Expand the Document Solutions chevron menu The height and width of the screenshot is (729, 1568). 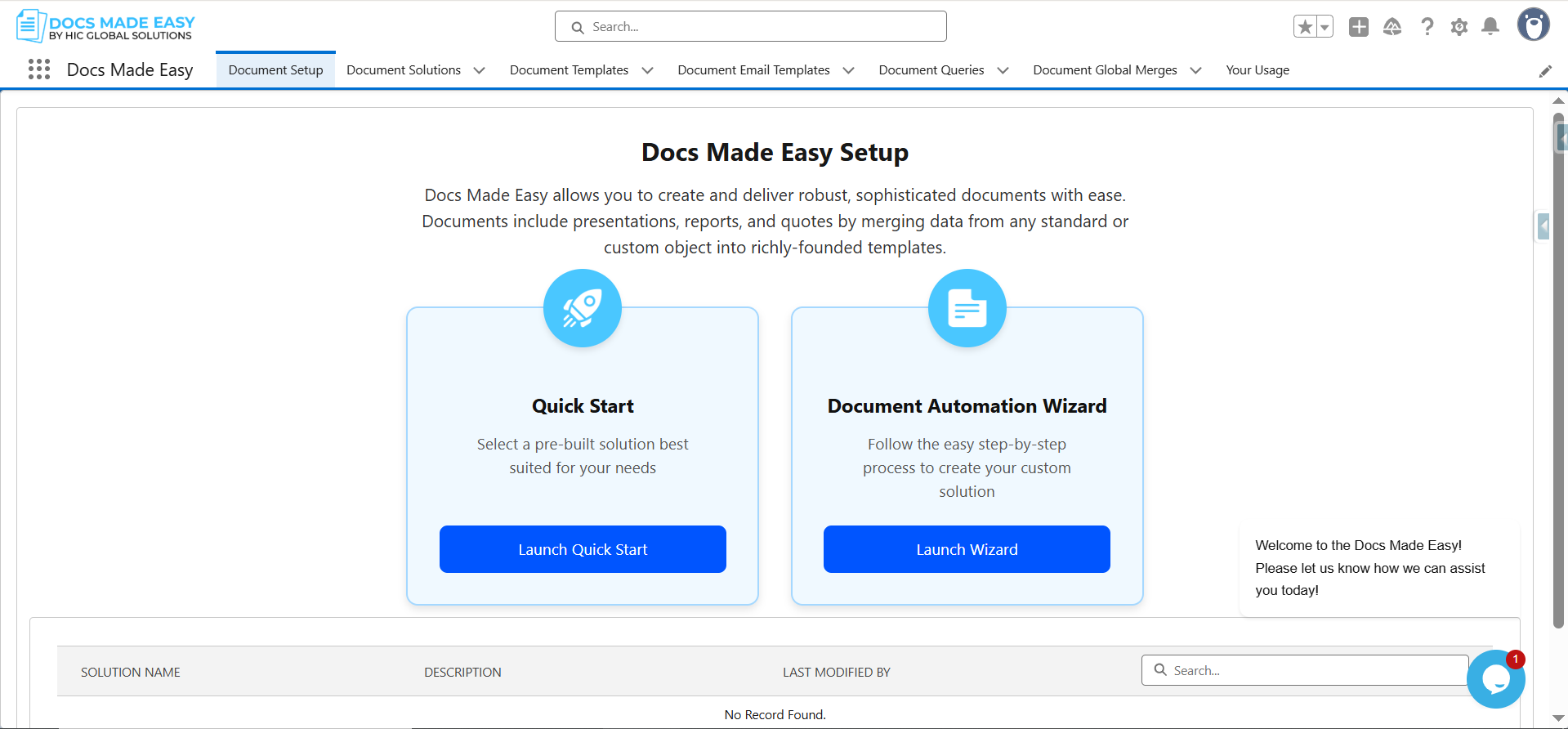480,70
